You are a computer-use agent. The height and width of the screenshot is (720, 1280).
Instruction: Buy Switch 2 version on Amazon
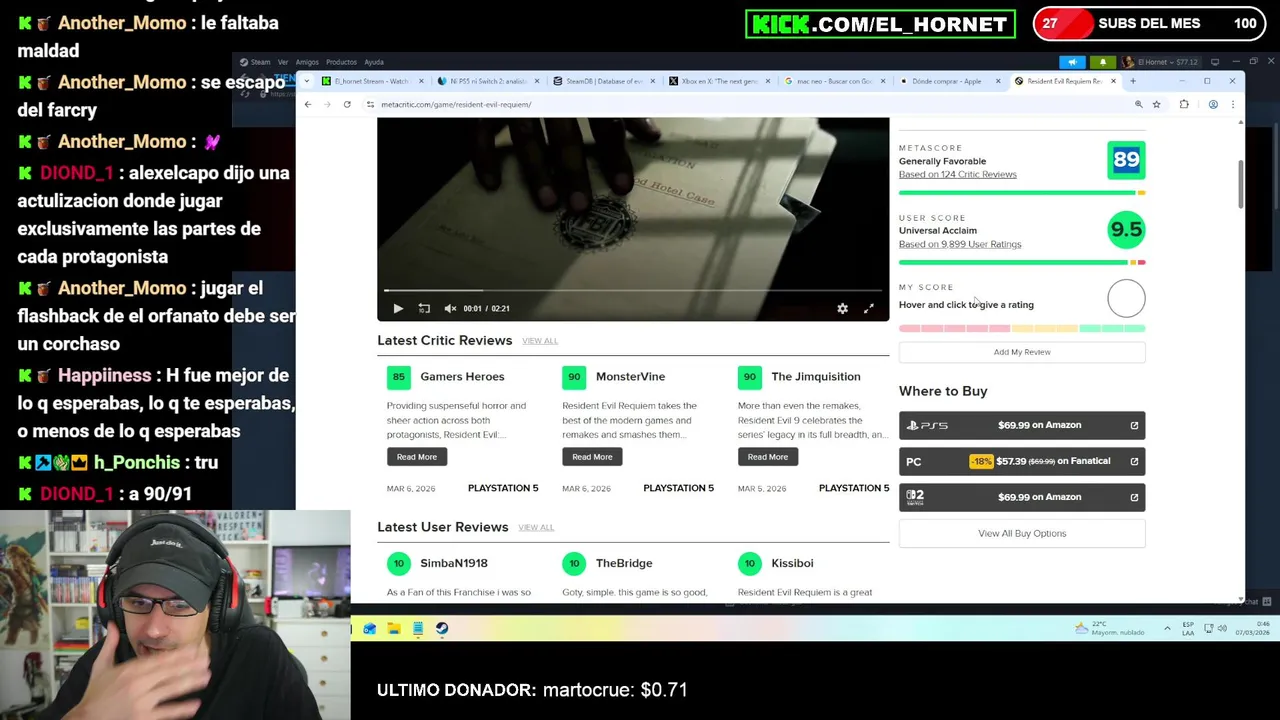click(x=1022, y=497)
